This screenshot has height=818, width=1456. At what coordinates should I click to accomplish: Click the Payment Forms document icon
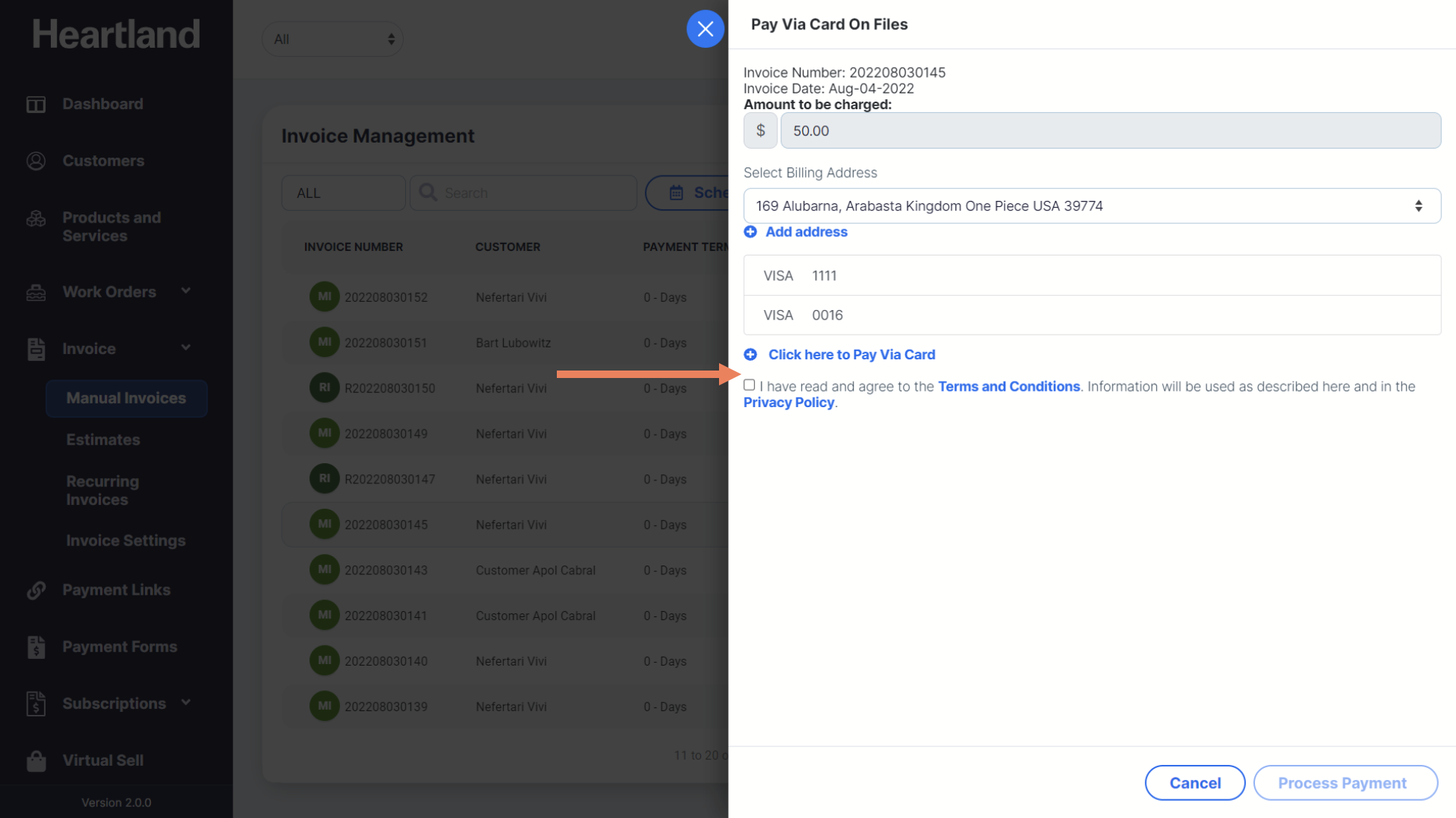tap(36, 647)
